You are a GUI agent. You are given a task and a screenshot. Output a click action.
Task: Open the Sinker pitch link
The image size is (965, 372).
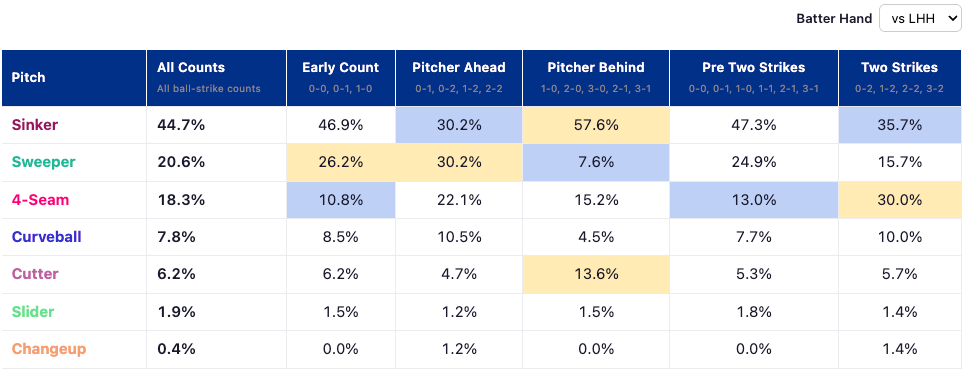click(x=35, y=125)
